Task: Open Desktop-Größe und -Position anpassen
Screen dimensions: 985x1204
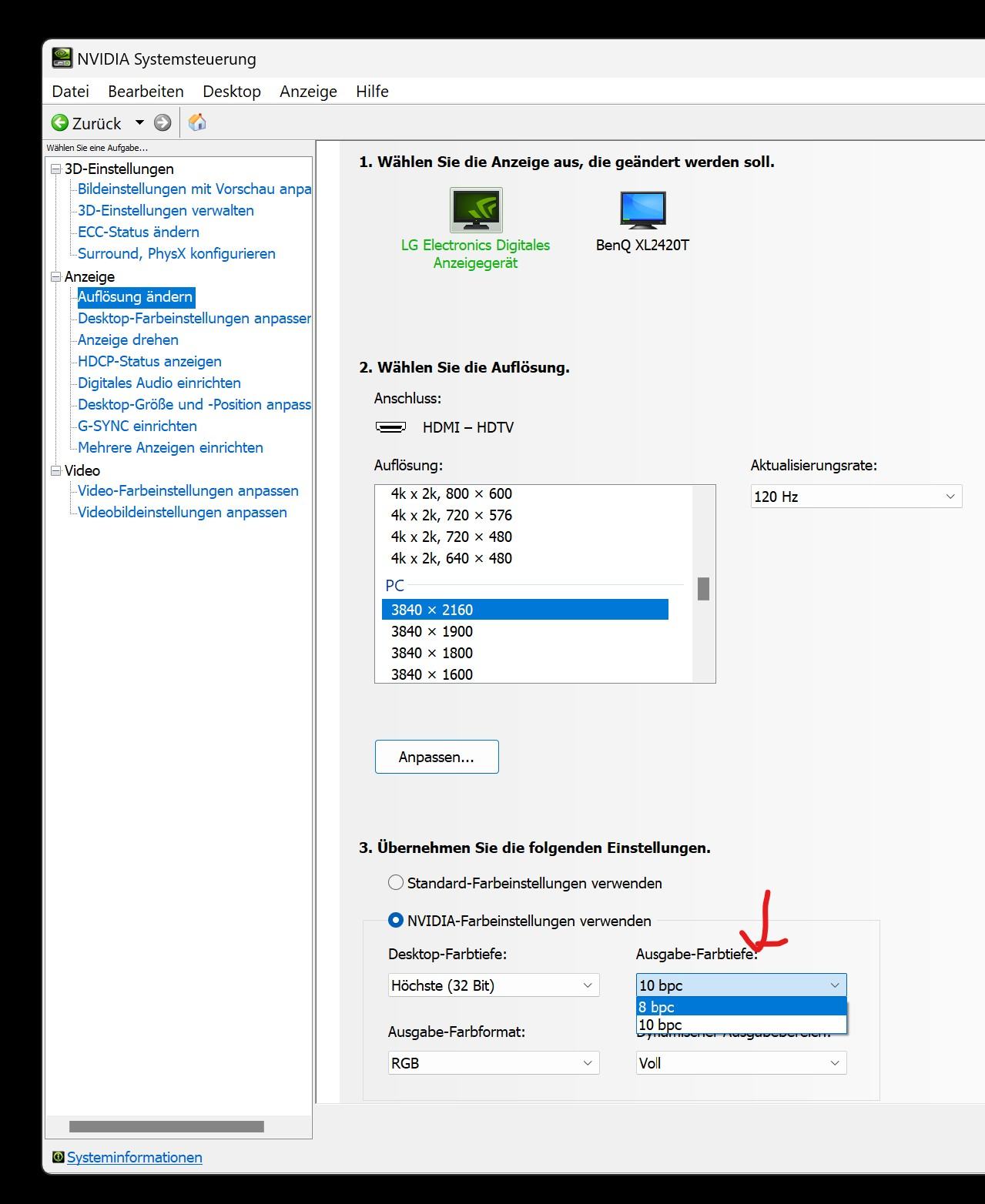Action: [194, 404]
